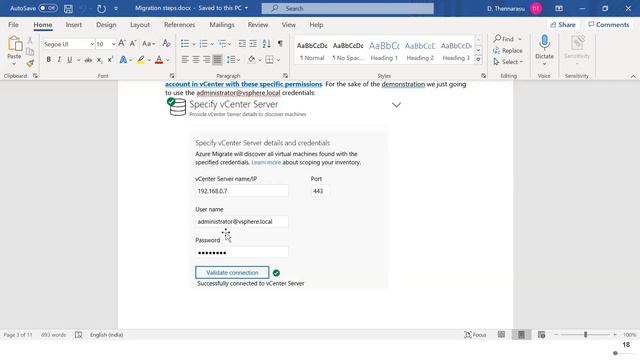
Task: Open the File tab
Action: pos(13,24)
